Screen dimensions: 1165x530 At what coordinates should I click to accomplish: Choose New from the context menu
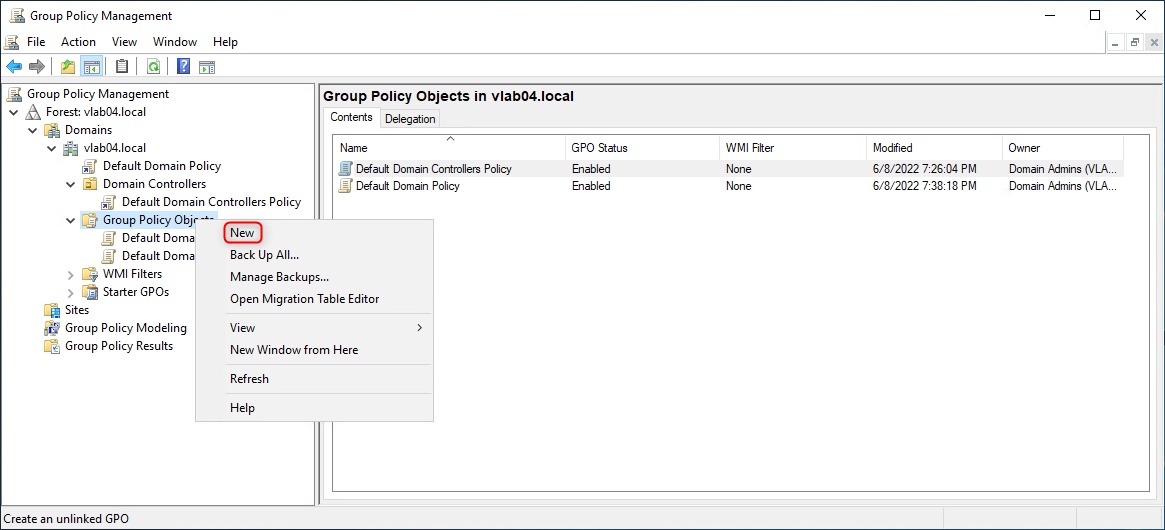pos(243,233)
